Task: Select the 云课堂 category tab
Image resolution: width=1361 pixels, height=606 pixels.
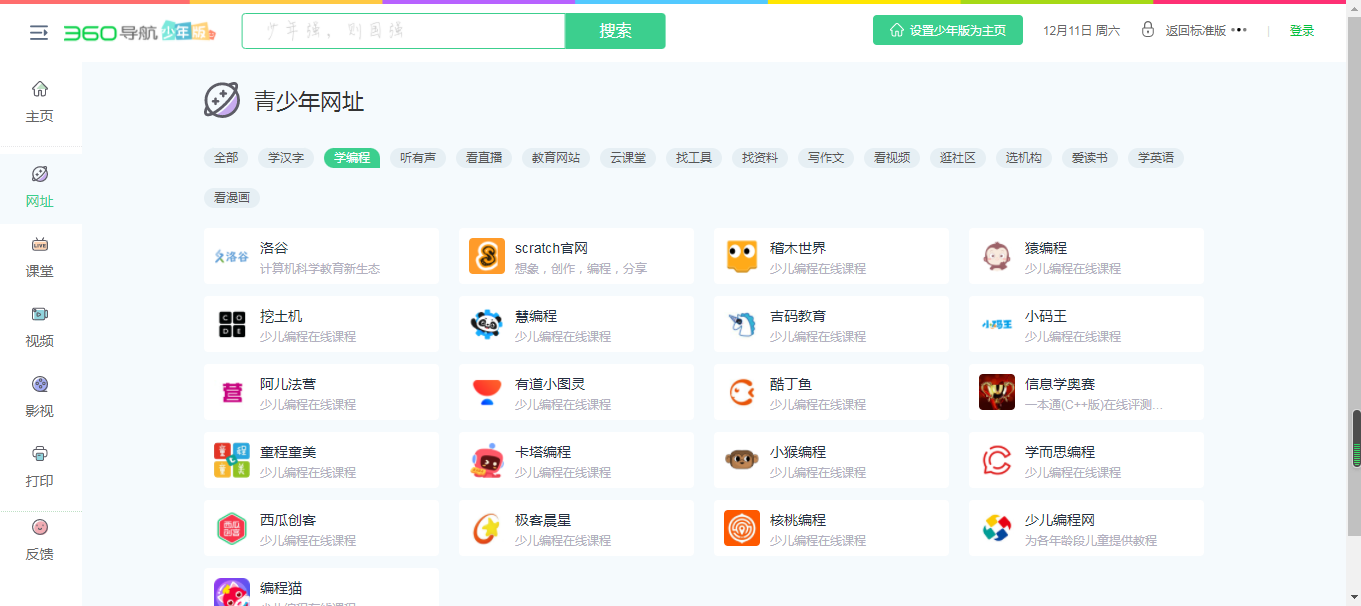Action: [628, 158]
